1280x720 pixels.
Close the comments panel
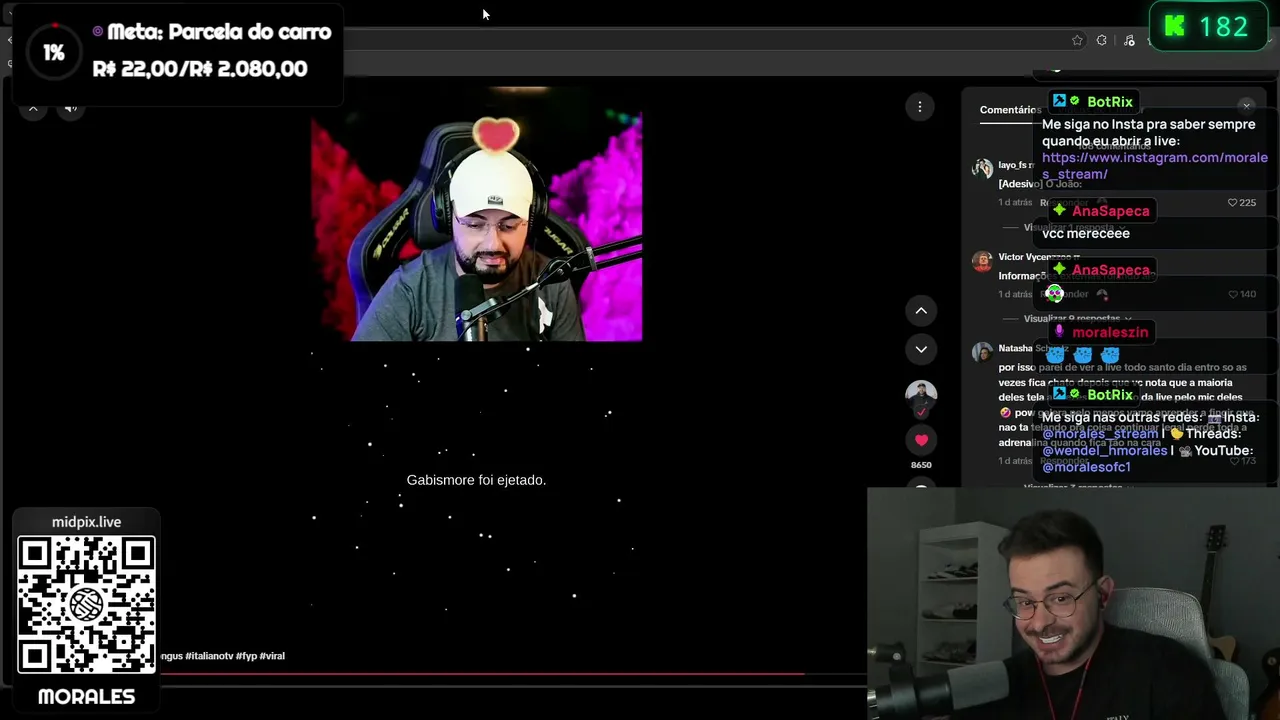coord(1246,106)
